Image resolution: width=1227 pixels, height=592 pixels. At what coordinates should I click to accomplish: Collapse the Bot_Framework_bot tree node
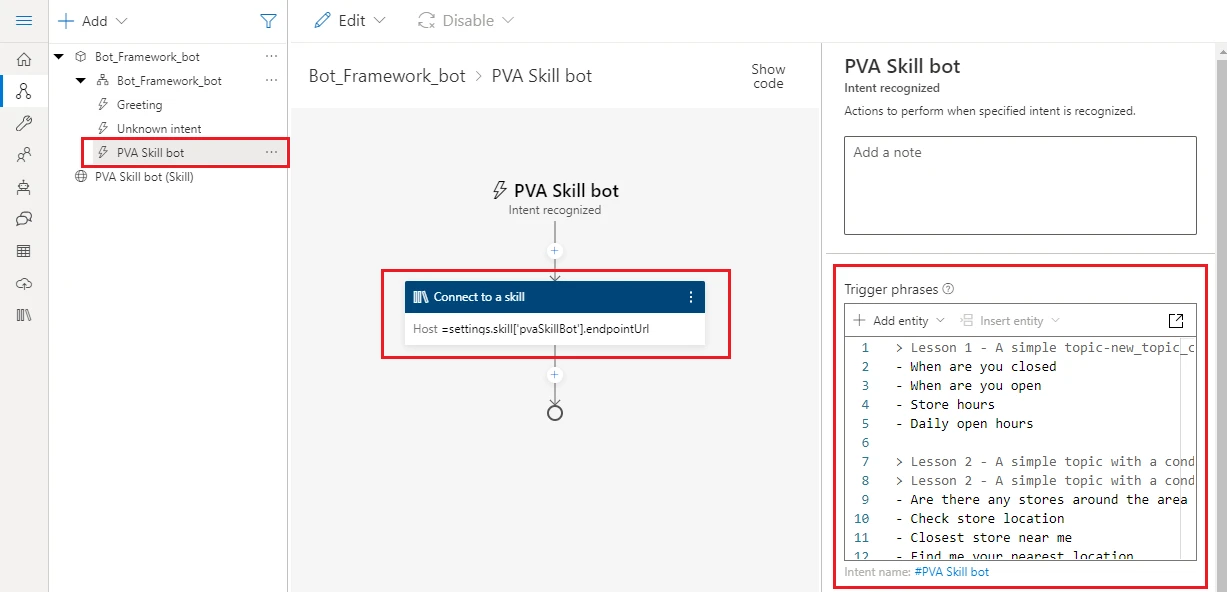[57, 56]
